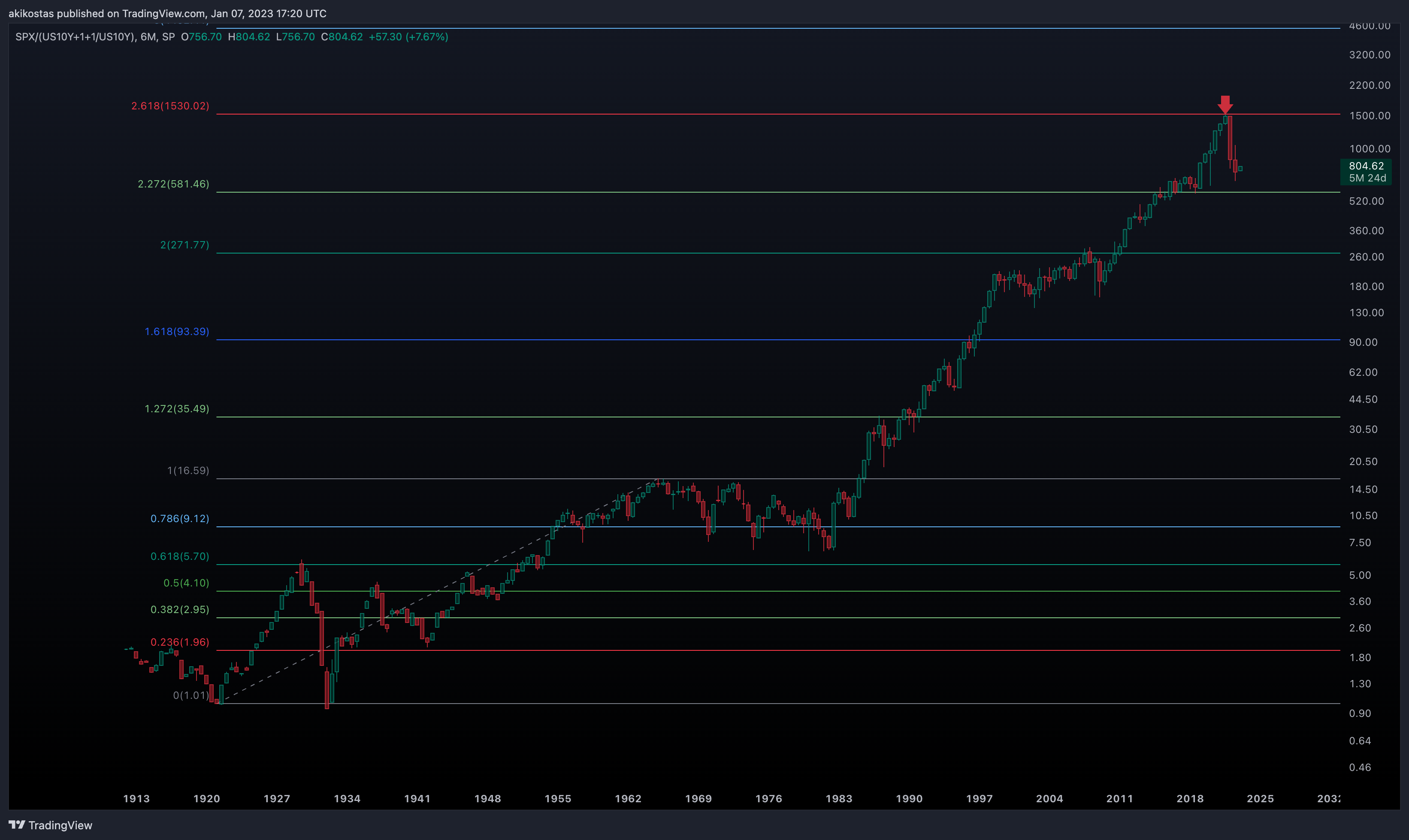Click the Fibonacci label 0.5(4.10)
1409x840 pixels.
(186, 583)
